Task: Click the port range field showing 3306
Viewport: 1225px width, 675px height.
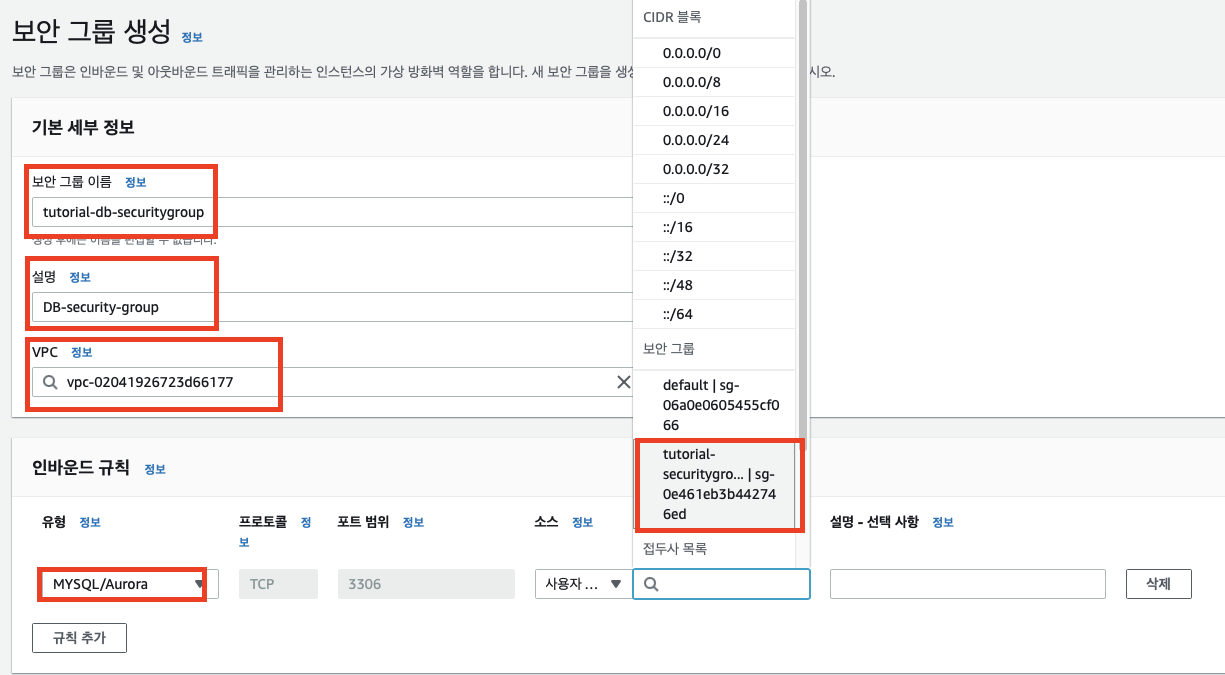Action: click(x=426, y=584)
